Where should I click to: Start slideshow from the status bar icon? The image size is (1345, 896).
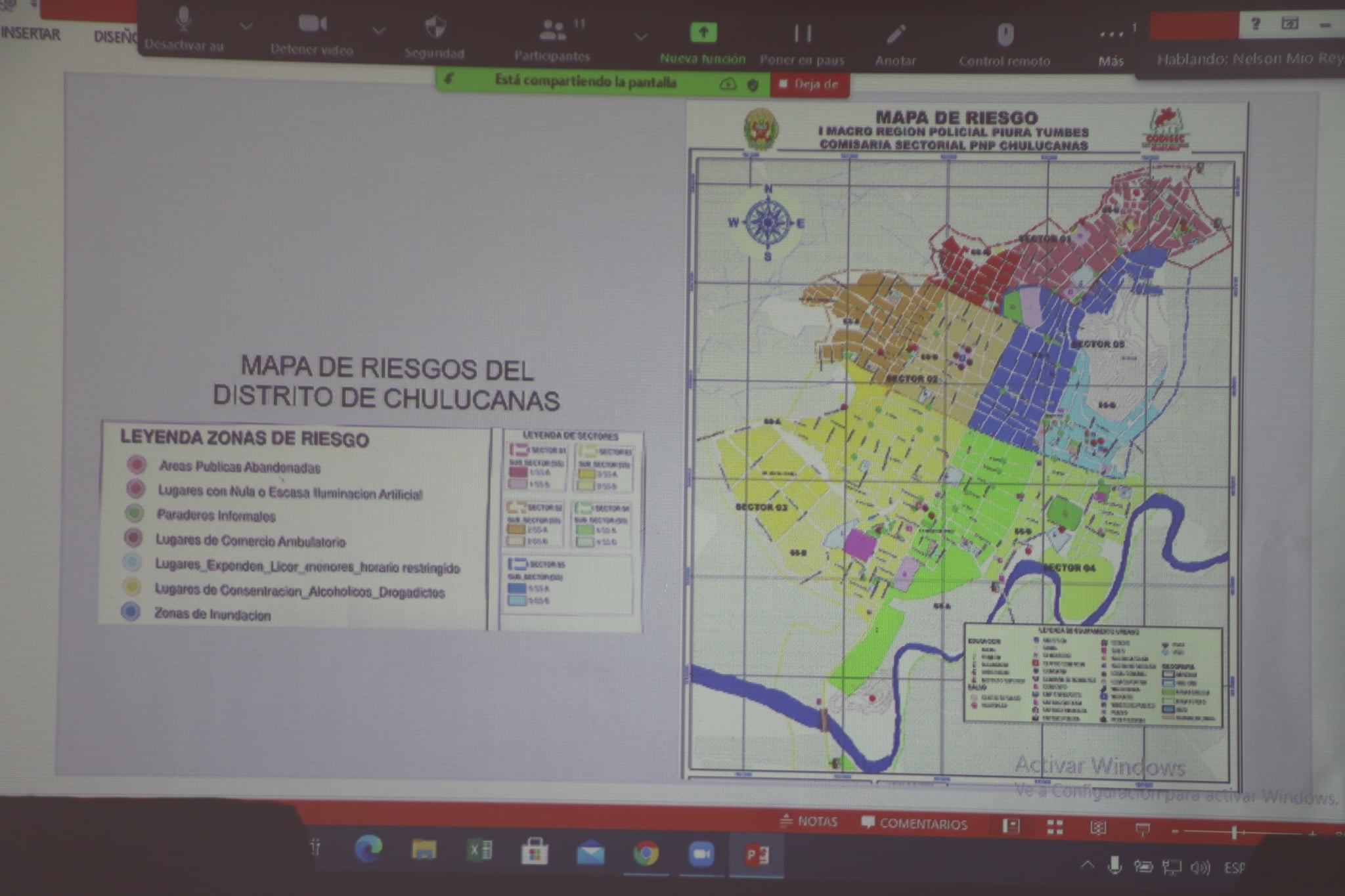[x=1143, y=830]
